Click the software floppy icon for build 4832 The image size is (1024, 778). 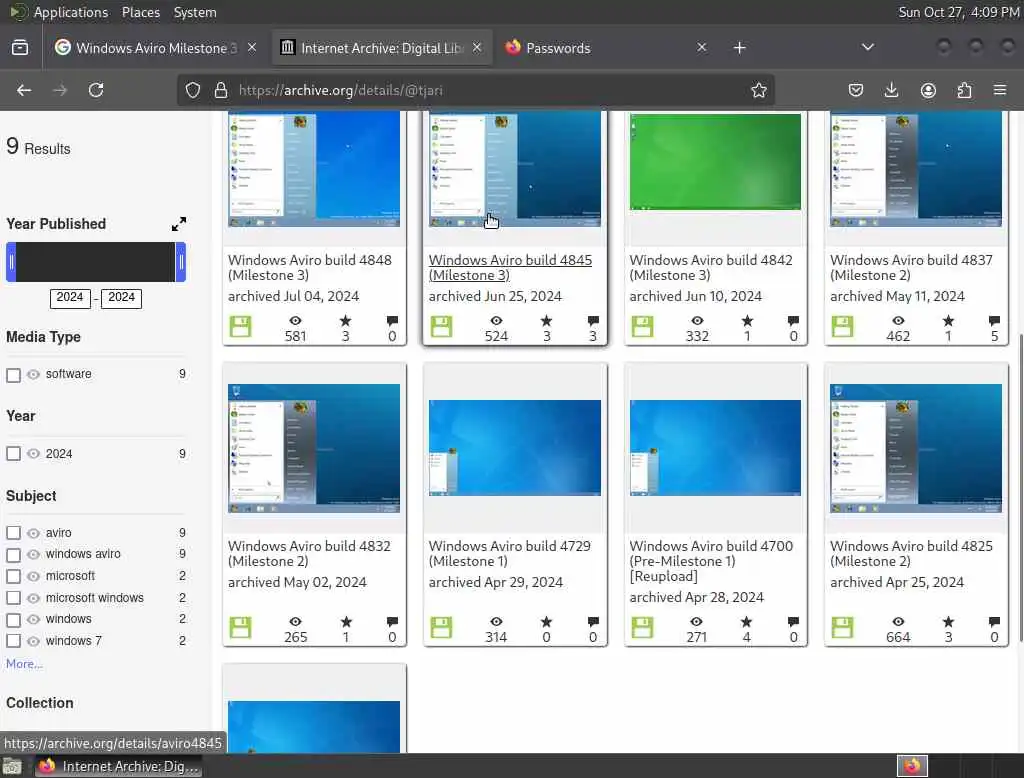(x=240, y=627)
